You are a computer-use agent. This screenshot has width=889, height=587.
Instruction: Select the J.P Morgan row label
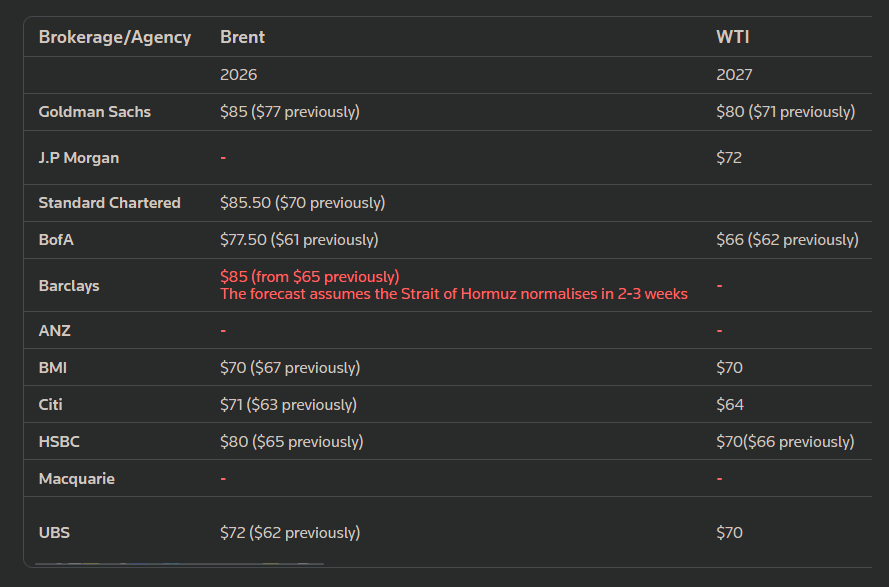[x=79, y=158]
